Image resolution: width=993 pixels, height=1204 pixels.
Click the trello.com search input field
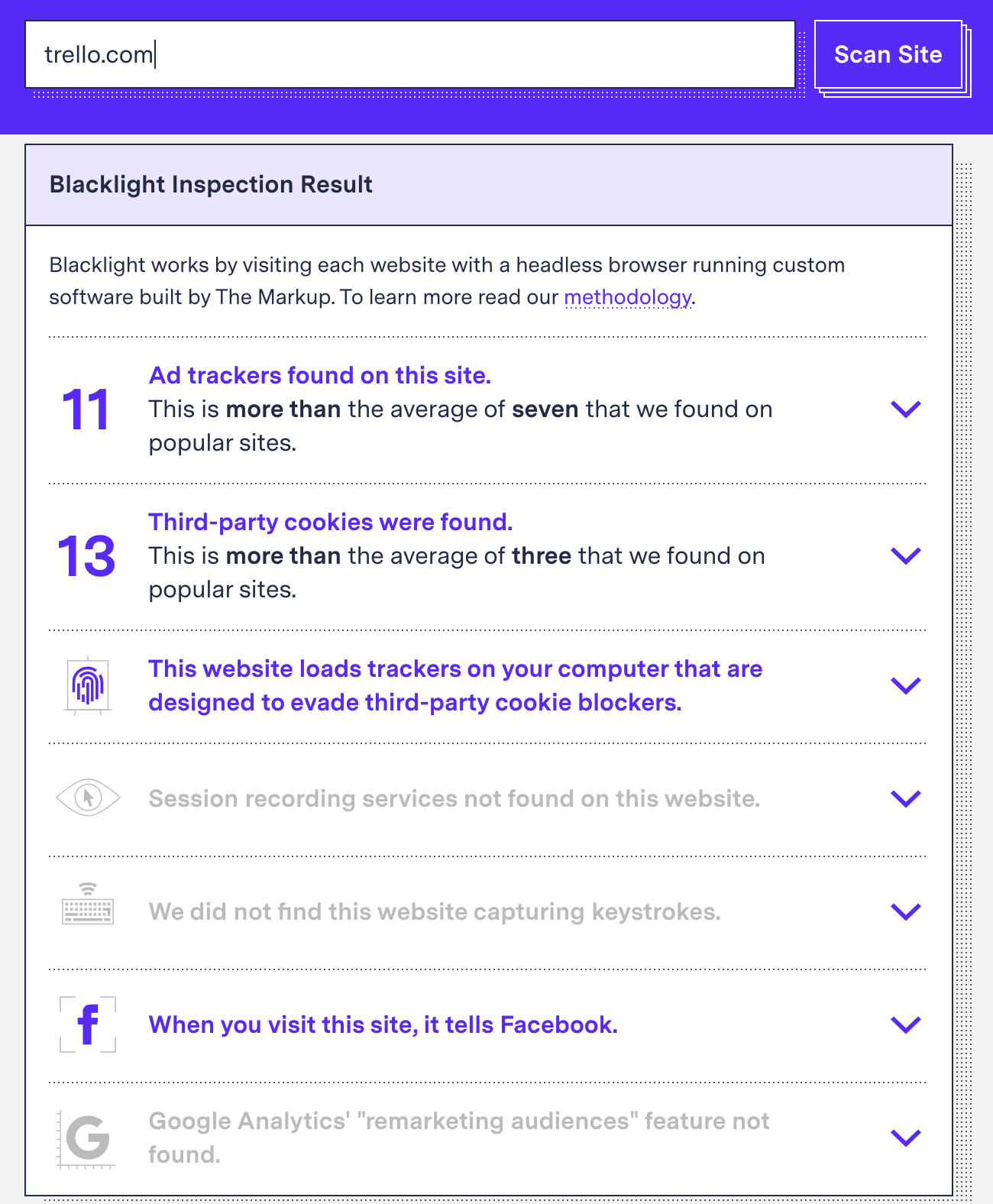[412, 54]
